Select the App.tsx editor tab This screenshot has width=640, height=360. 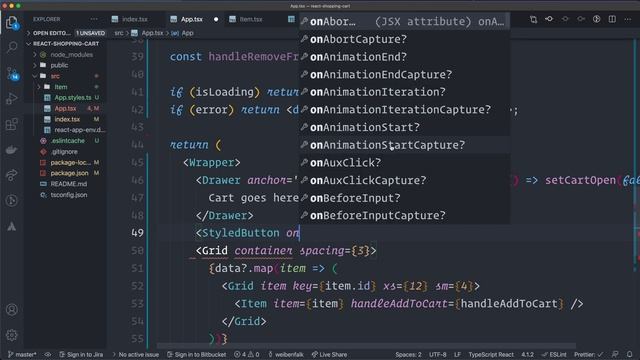click(192, 19)
